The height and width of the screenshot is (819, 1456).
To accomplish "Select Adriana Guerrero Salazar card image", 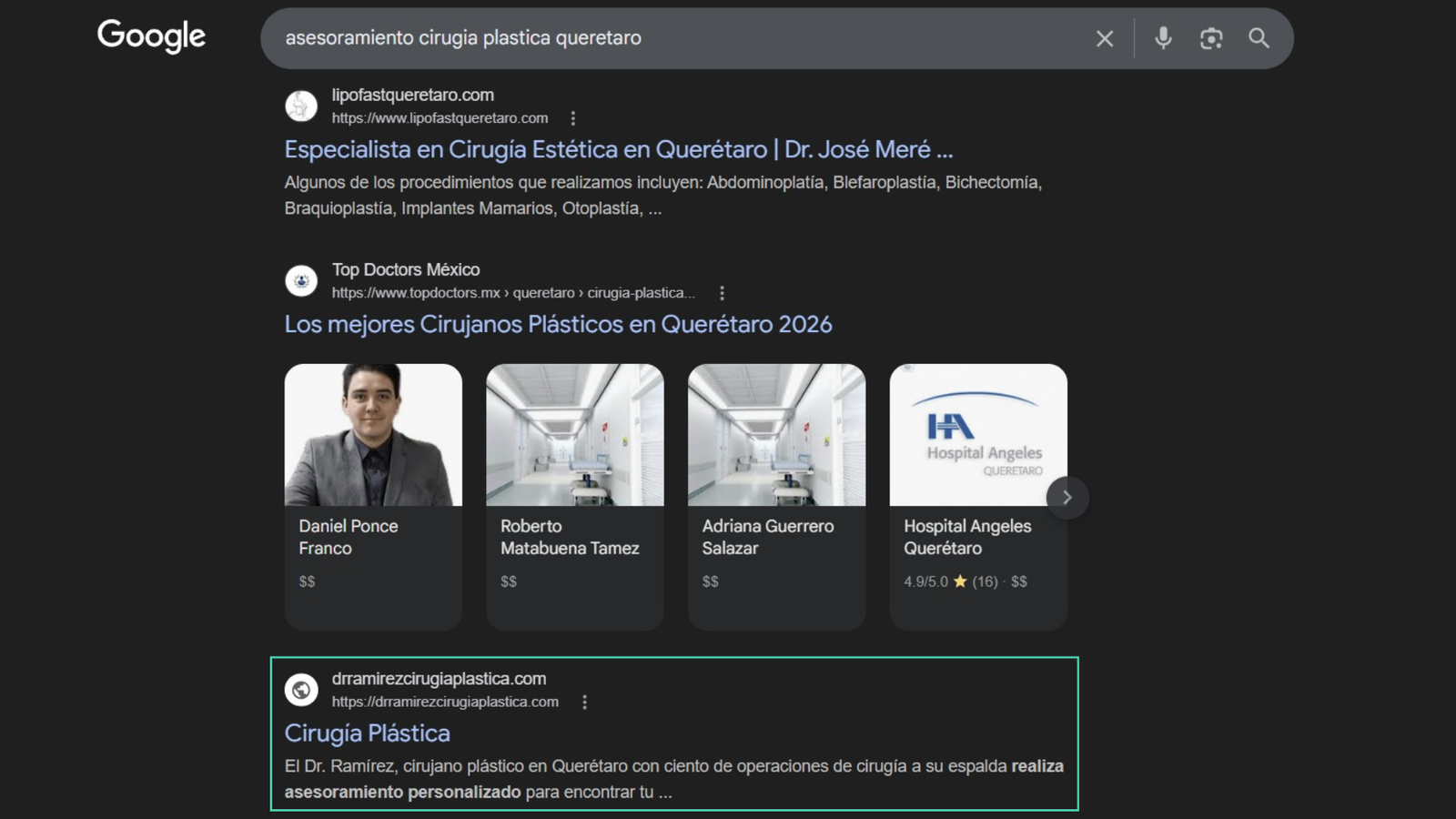I will [776, 435].
